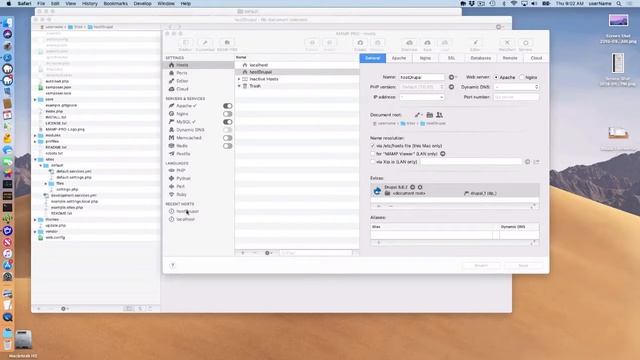Switch to the Cloud tab
This screenshot has height=360, width=640.
tap(536, 58)
